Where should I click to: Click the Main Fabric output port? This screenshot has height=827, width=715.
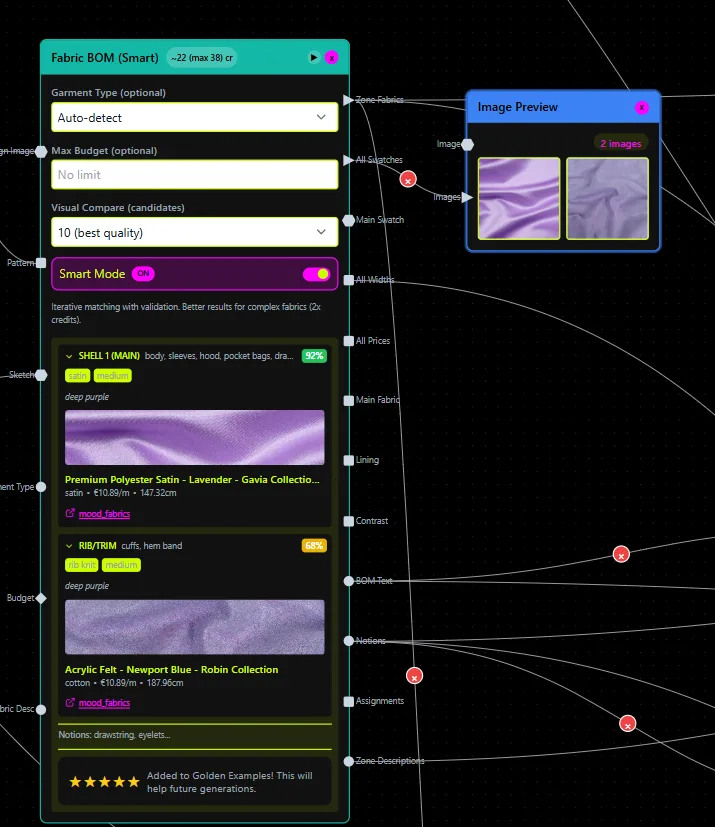click(x=349, y=400)
